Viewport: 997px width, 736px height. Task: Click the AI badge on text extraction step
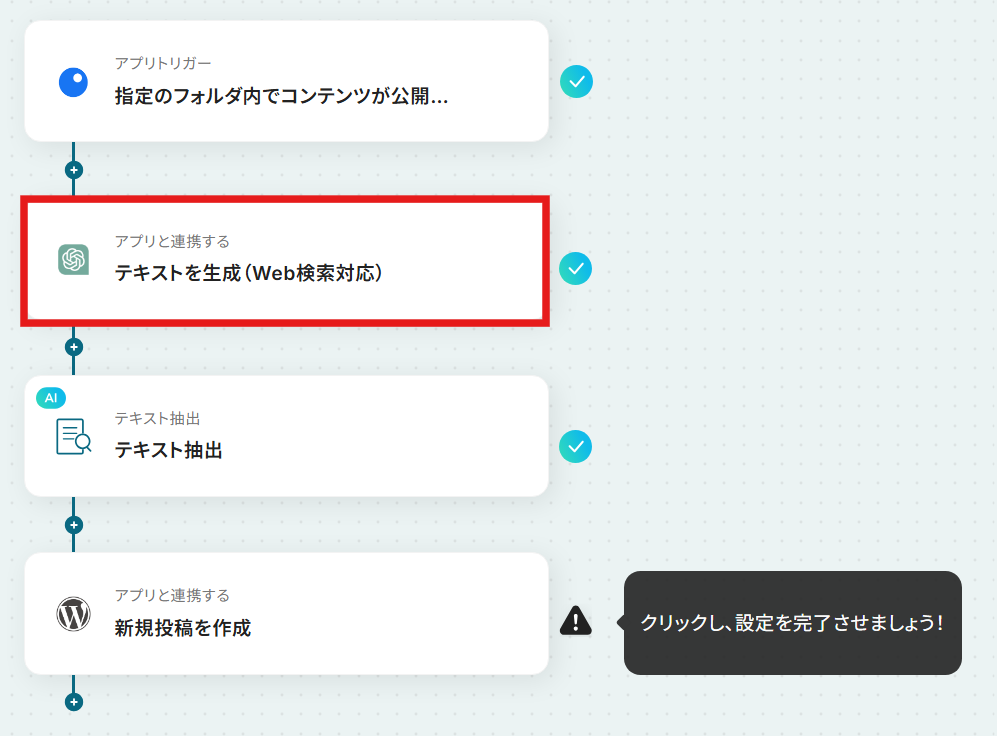tap(51, 398)
